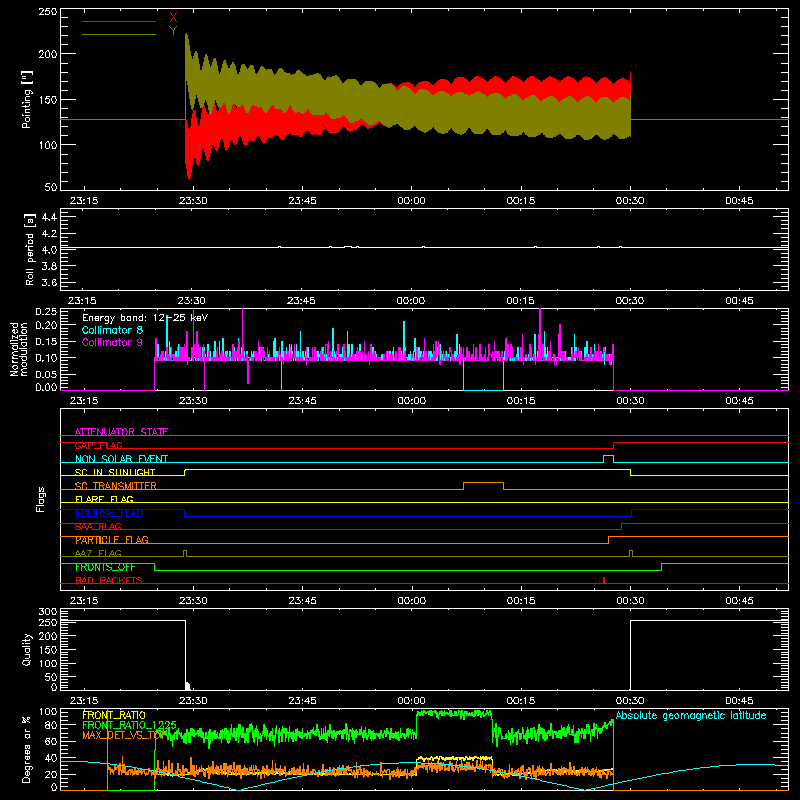Click 00:00 time label under Pointing panel

tap(411, 201)
